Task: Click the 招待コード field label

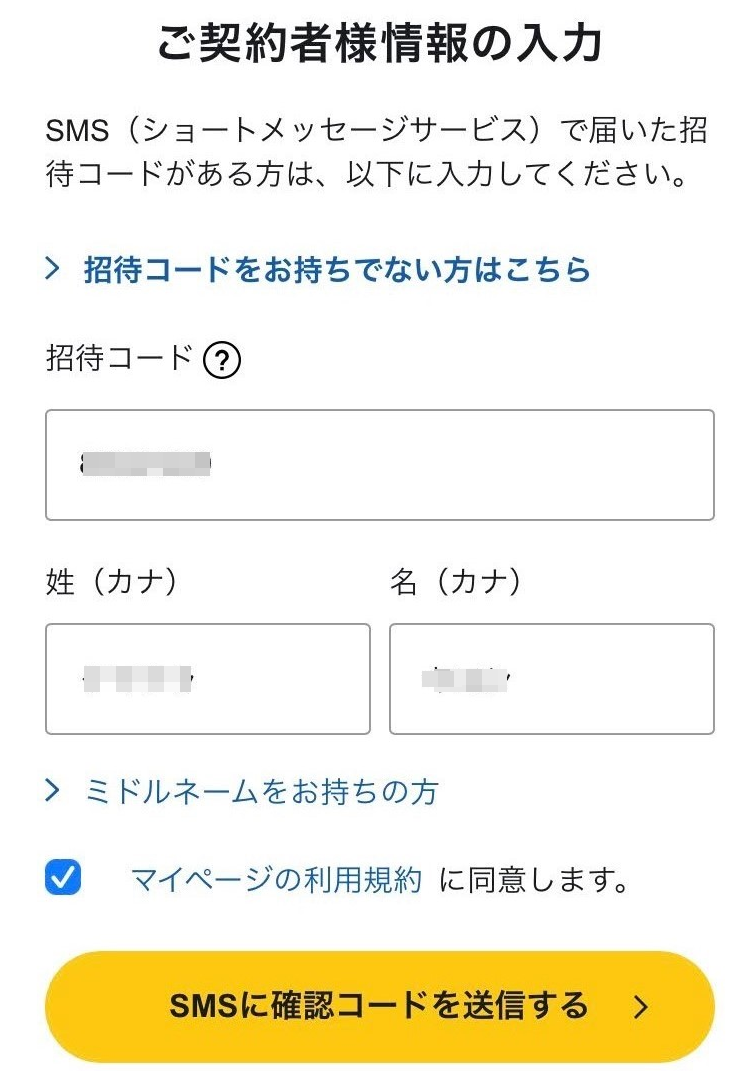Action: pos(118,359)
